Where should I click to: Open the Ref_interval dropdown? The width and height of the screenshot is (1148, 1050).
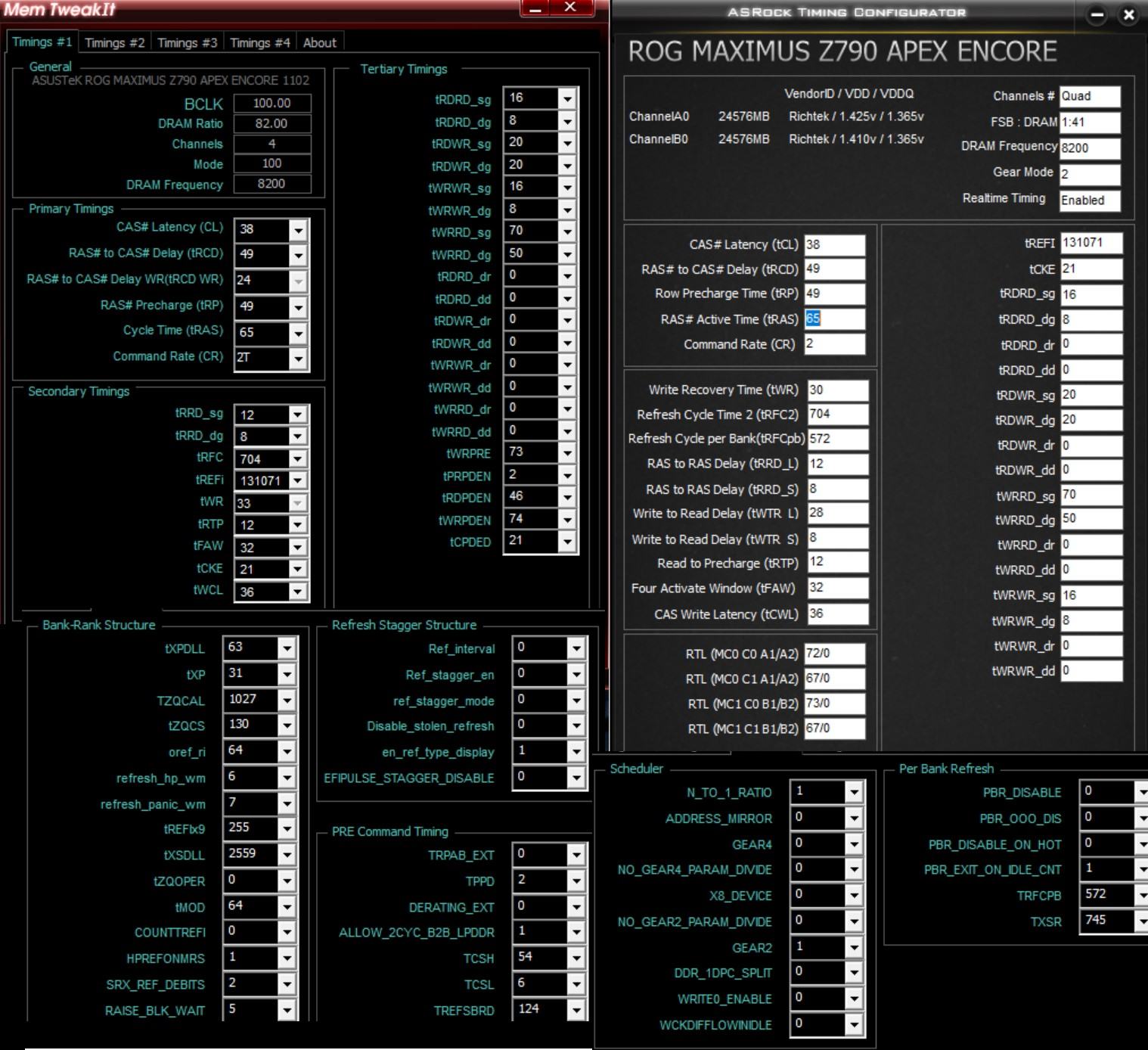pos(576,648)
